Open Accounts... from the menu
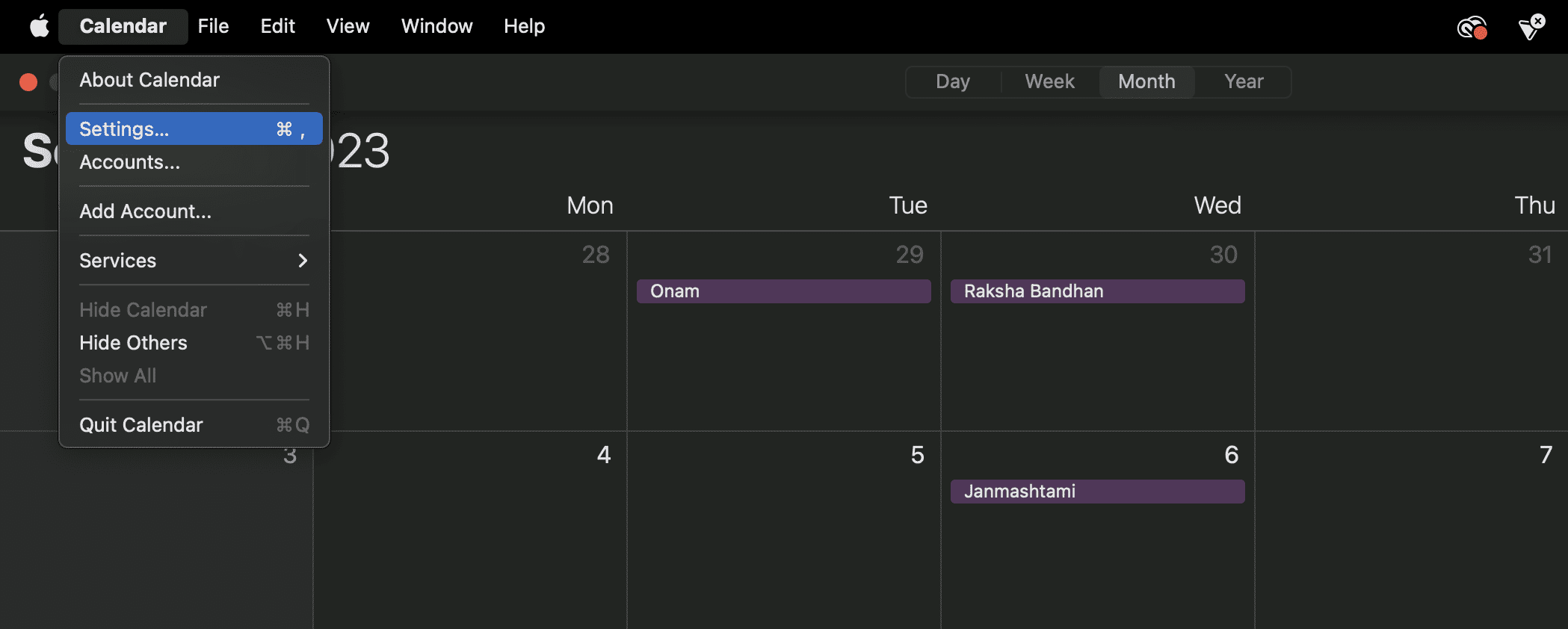 pyautogui.click(x=194, y=162)
